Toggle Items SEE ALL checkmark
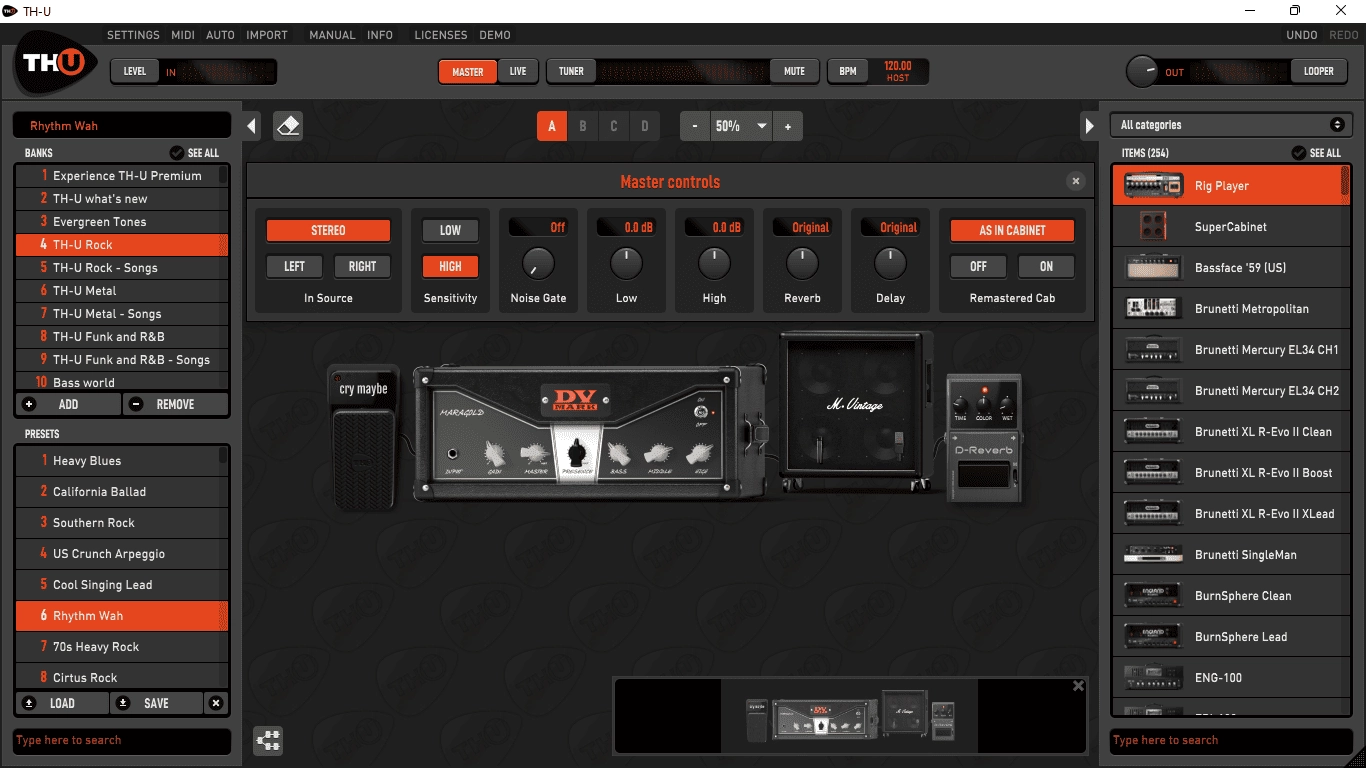This screenshot has width=1366, height=768. coord(1299,153)
